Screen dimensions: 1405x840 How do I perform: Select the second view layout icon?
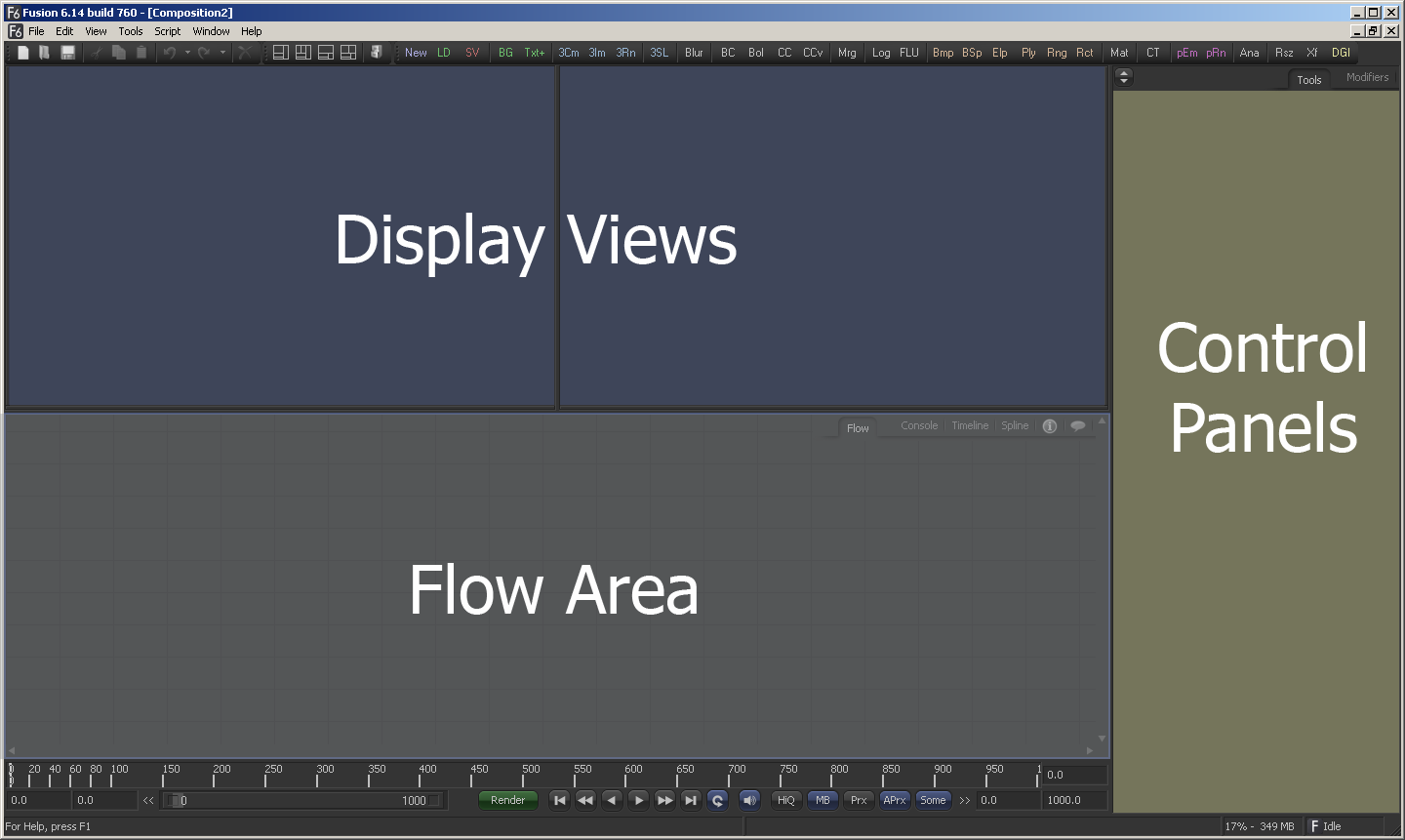click(x=303, y=53)
